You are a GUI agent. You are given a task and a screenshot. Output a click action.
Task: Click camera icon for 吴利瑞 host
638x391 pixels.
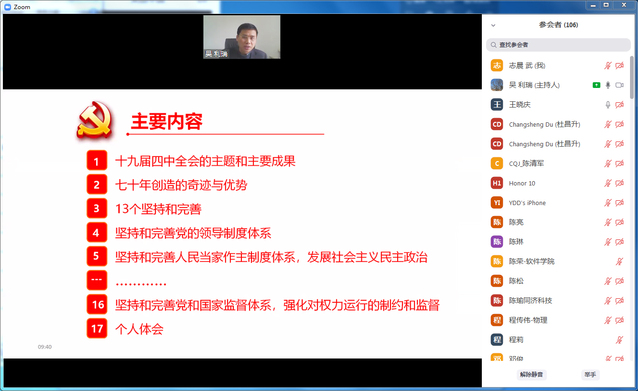point(620,85)
